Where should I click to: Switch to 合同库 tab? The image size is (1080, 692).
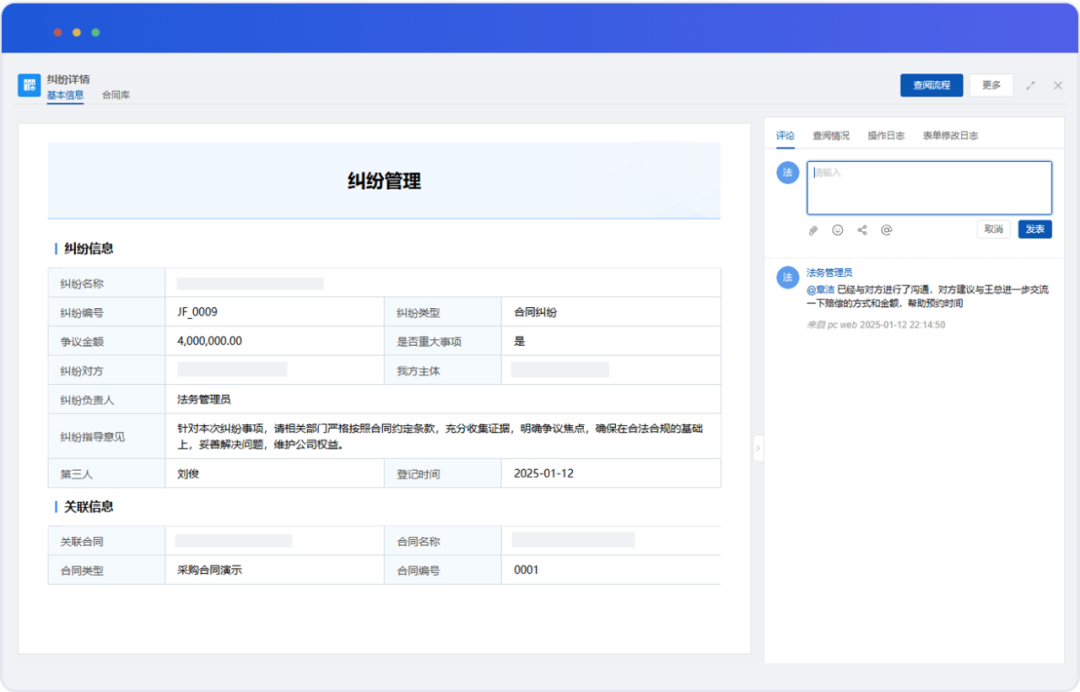[x=116, y=95]
